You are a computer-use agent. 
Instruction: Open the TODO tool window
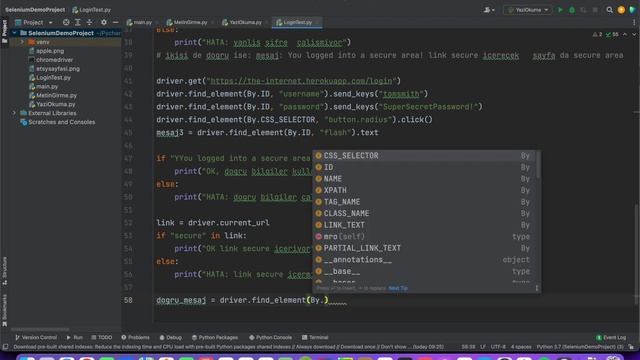click(x=102, y=338)
